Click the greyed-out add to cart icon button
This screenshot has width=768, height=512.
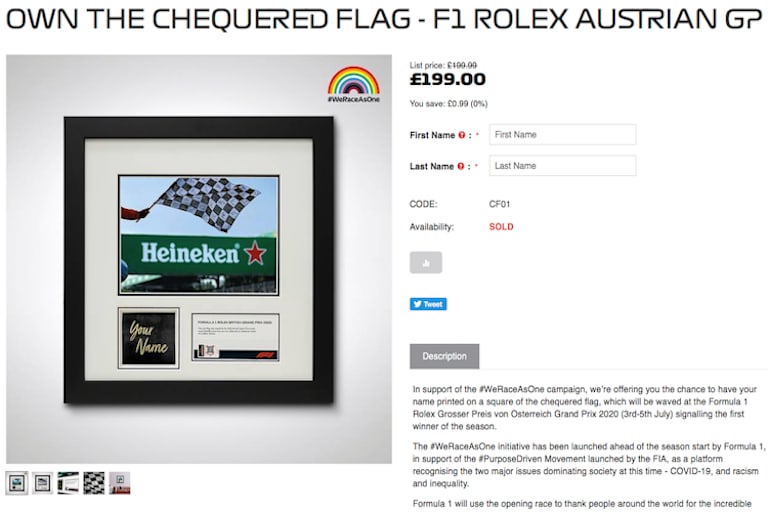tap(426, 263)
